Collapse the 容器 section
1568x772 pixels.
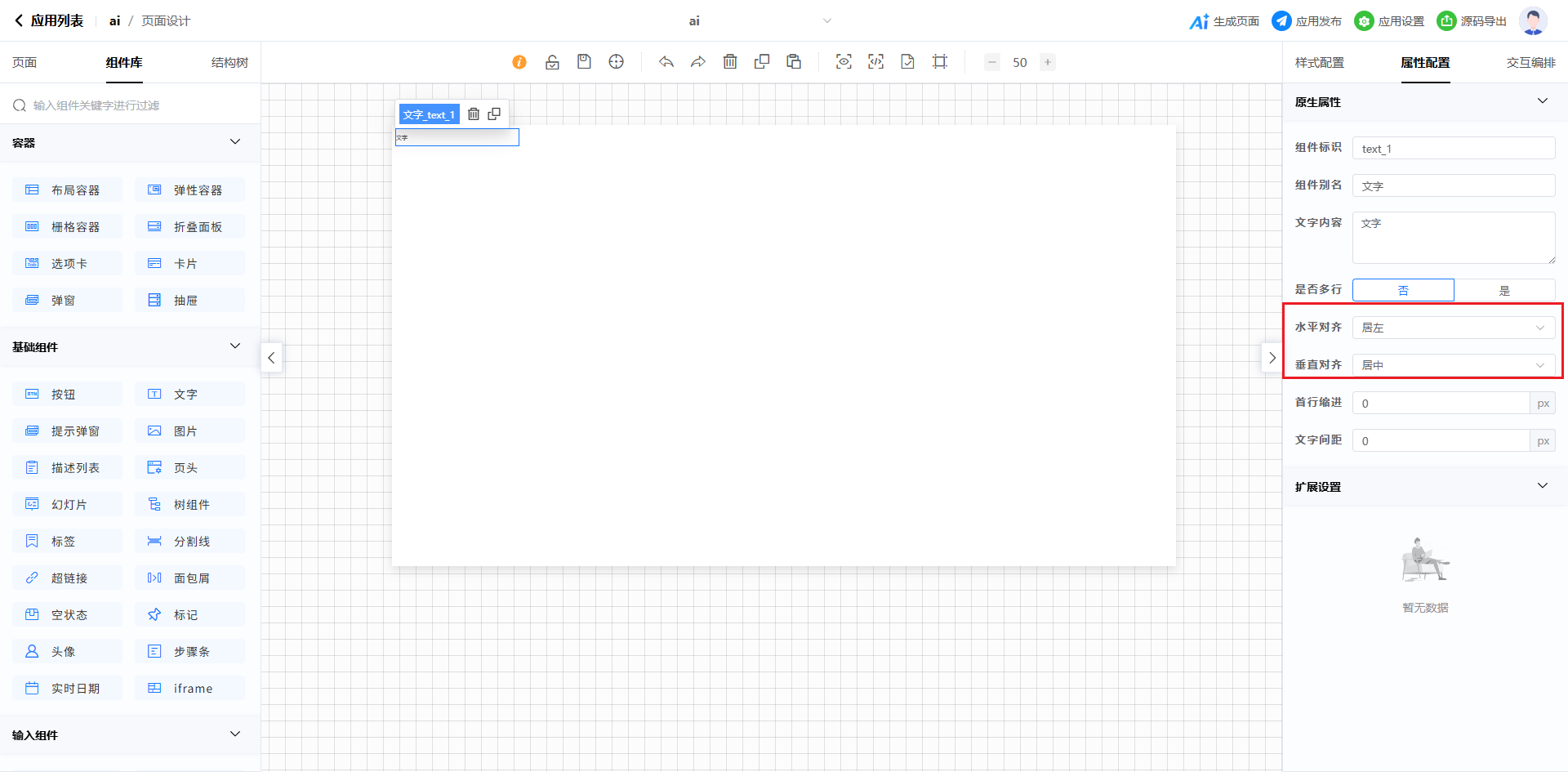coord(235,142)
